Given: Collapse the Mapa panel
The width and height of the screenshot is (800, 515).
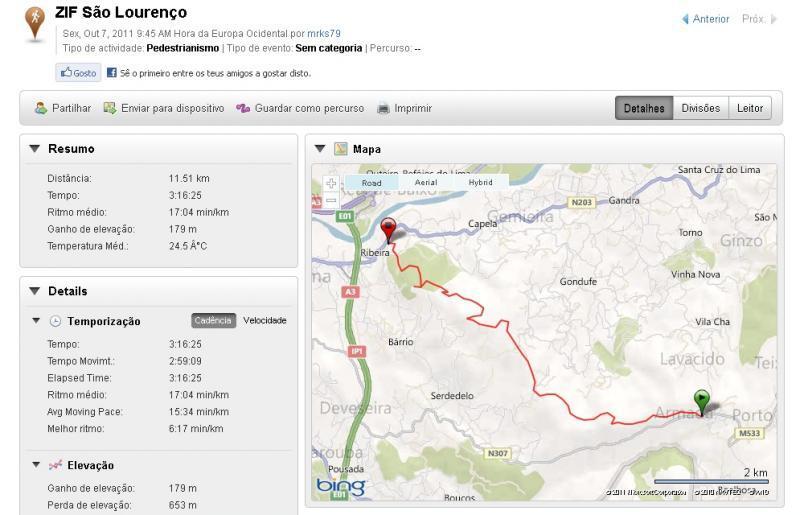Looking at the screenshot, I should click(x=320, y=149).
